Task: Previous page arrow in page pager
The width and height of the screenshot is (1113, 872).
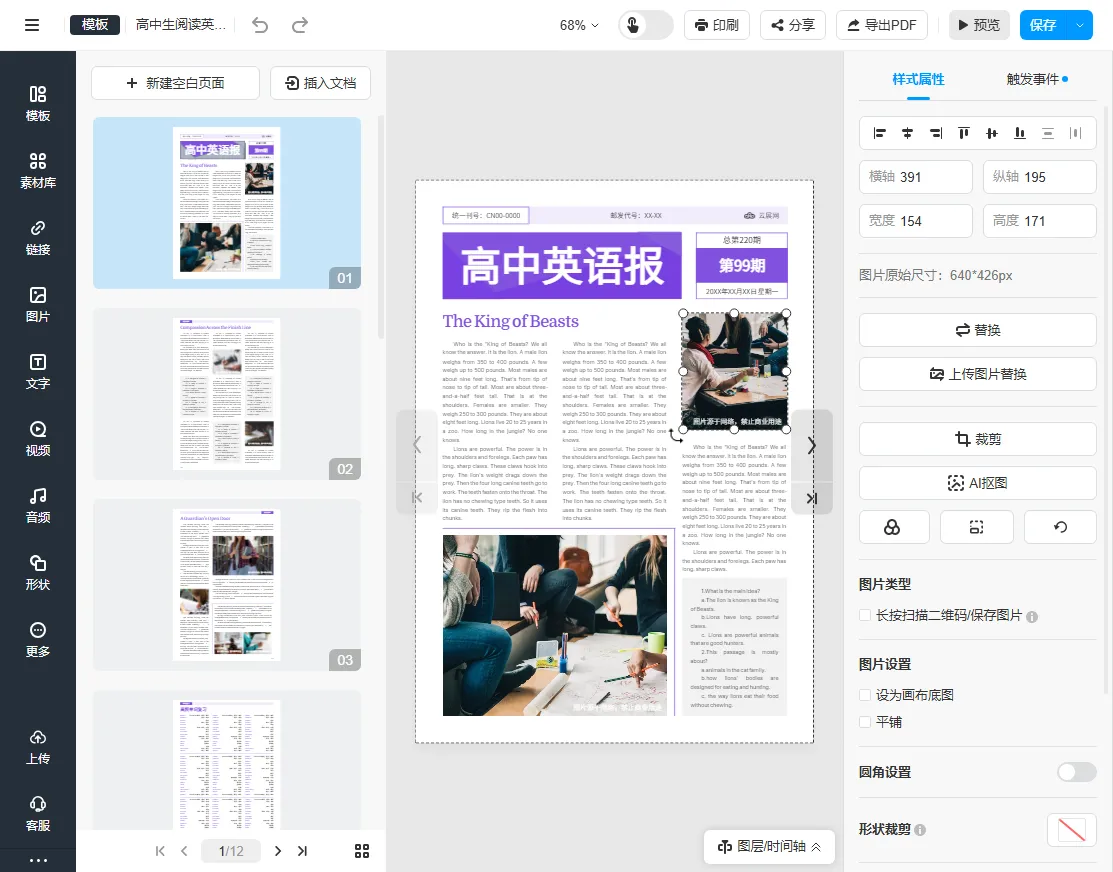Action: click(x=185, y=851)
